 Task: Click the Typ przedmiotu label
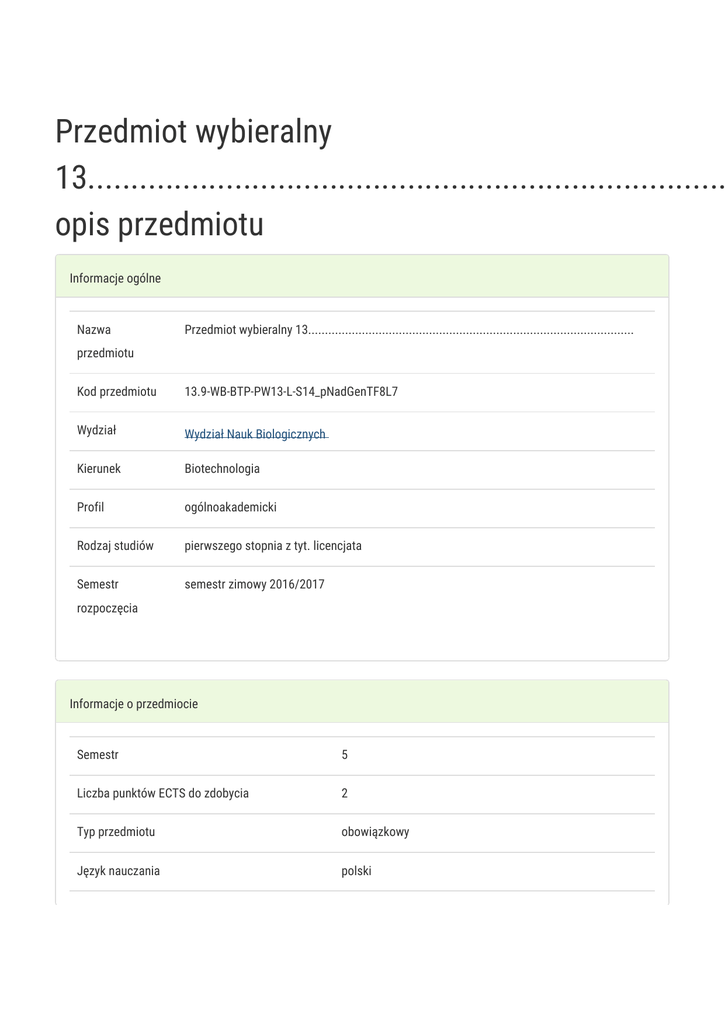pos(116,832)
